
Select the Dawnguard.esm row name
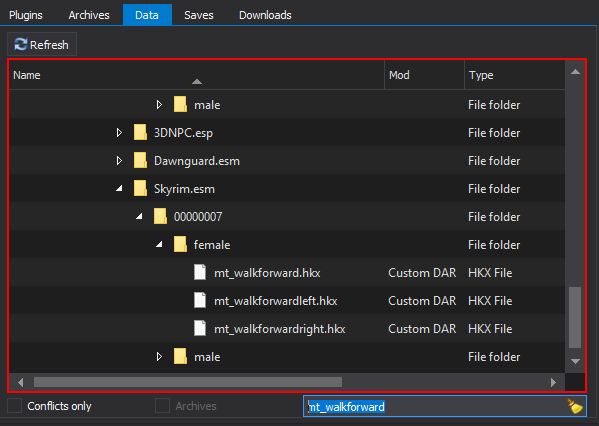[x=197, y=161]
